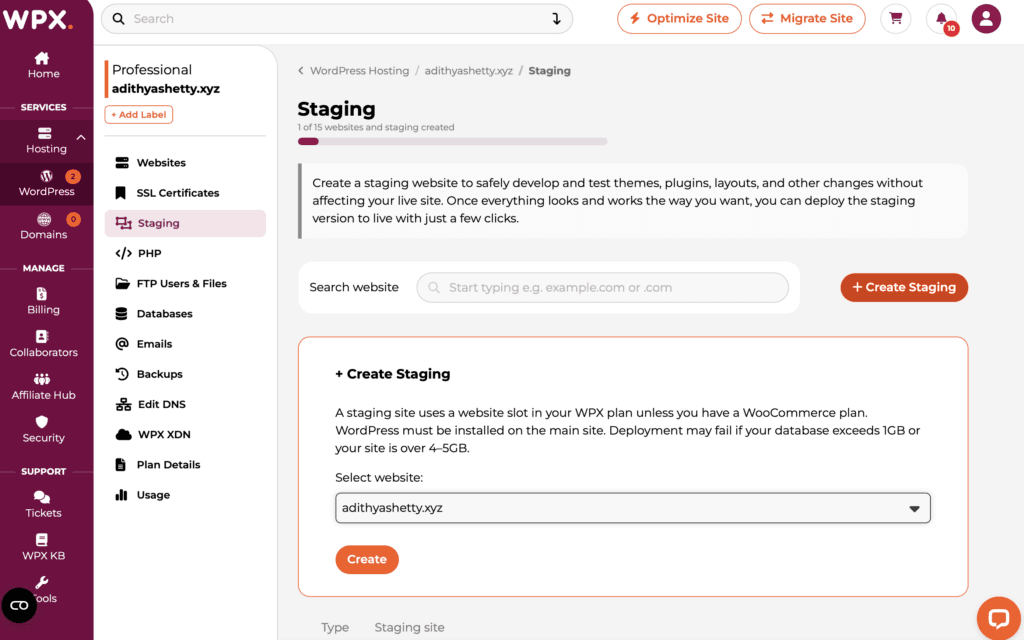Click the Staging site column header
Image resolution: width=1024 pixels, height=640 pixels.
(409, 628)
